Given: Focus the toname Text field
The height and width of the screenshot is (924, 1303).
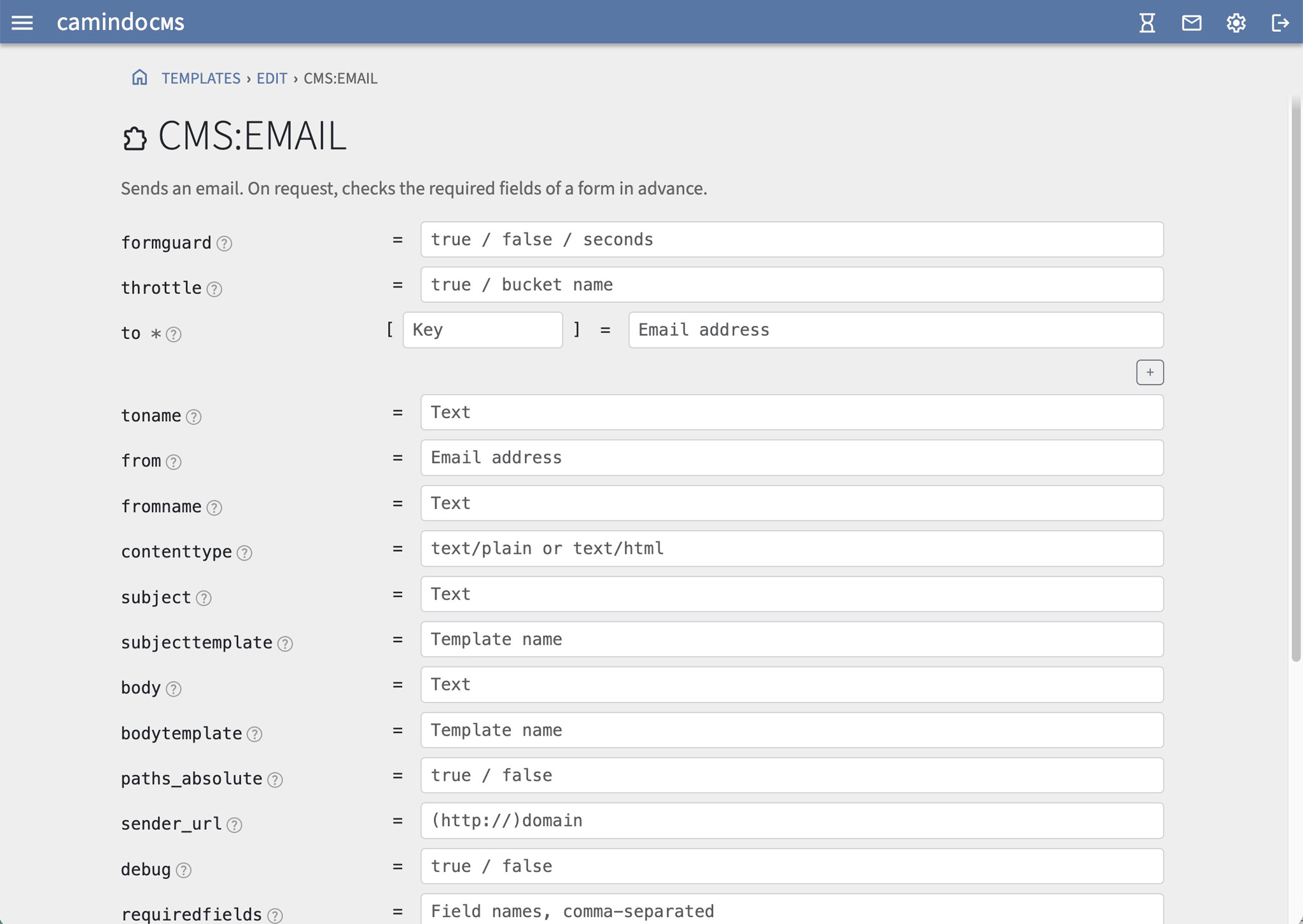Looking at the screenshot, I should coord(792,412).
